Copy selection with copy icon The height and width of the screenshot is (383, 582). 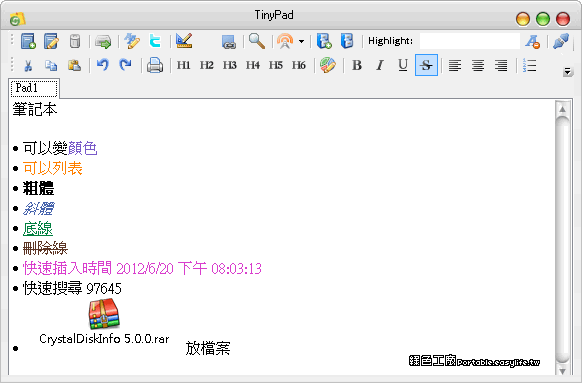pyautogui.click(x=51, y=65)
